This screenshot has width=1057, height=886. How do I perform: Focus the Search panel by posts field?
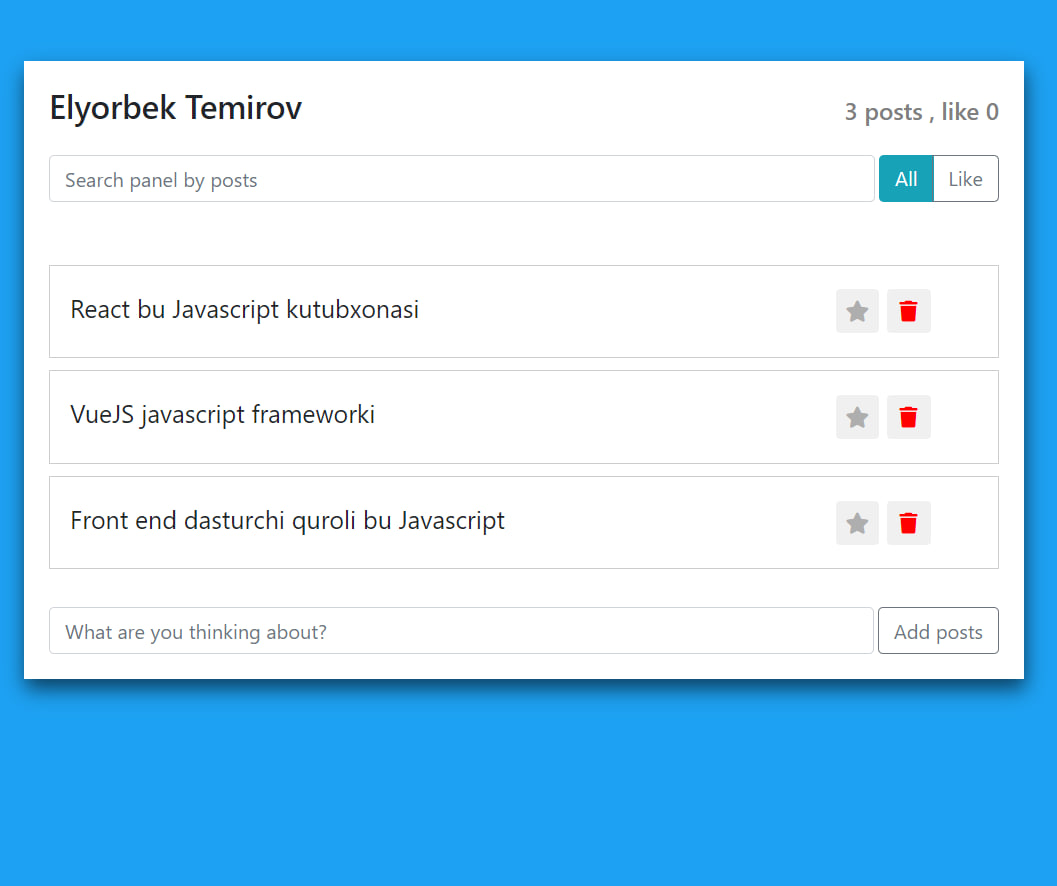point(461,179)
